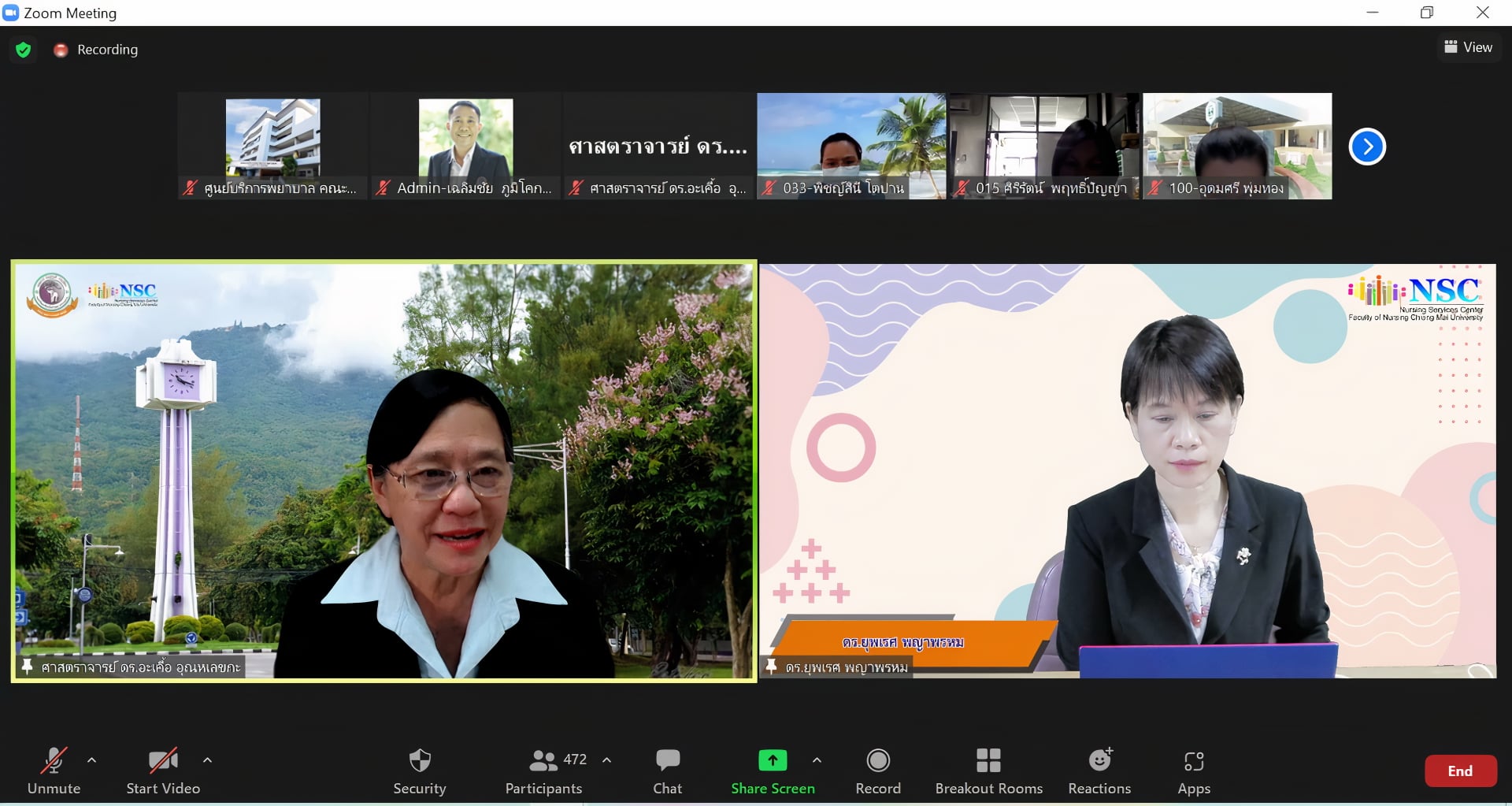Select the ศูนย์บริการพยาบาล participant thumbnail
Viewport: 1512px width, 806px height.
(272, 146)
